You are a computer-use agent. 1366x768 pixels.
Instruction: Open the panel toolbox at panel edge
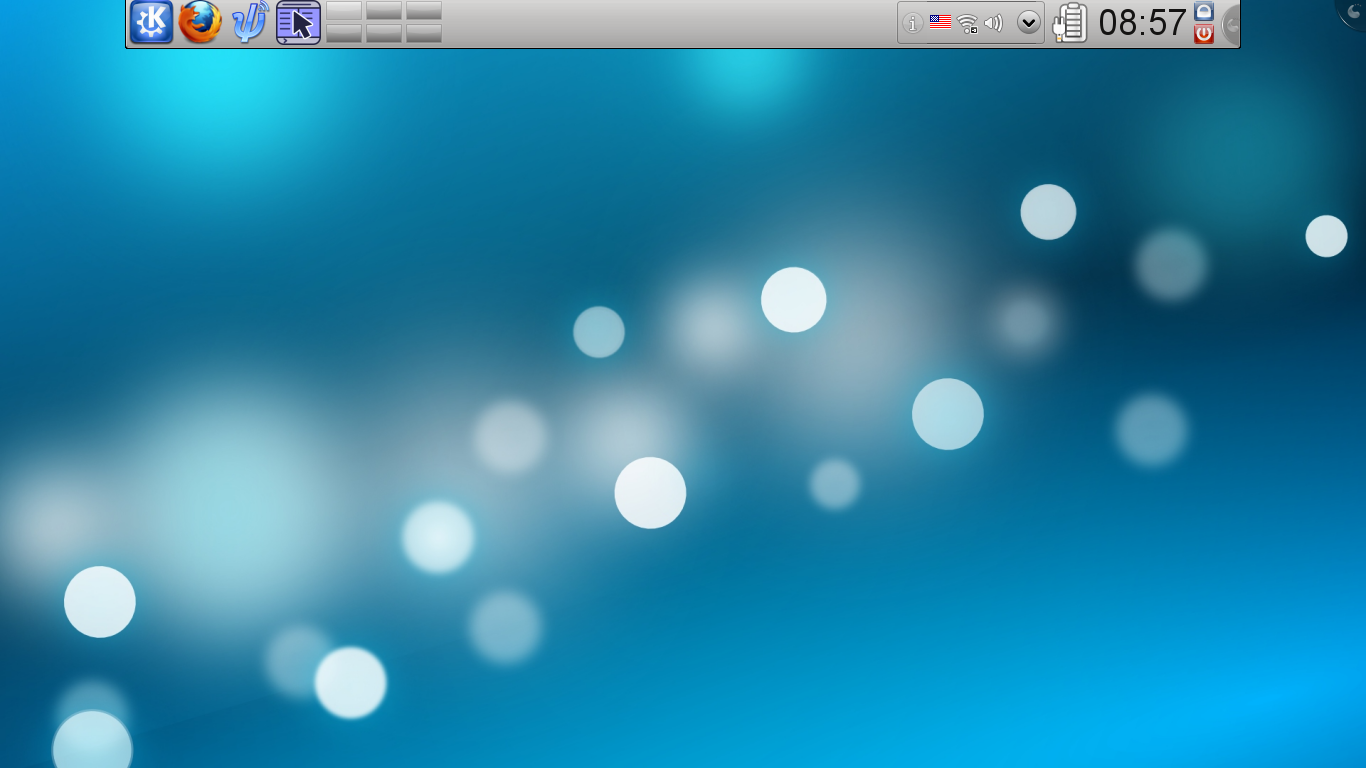(1231, 24)
